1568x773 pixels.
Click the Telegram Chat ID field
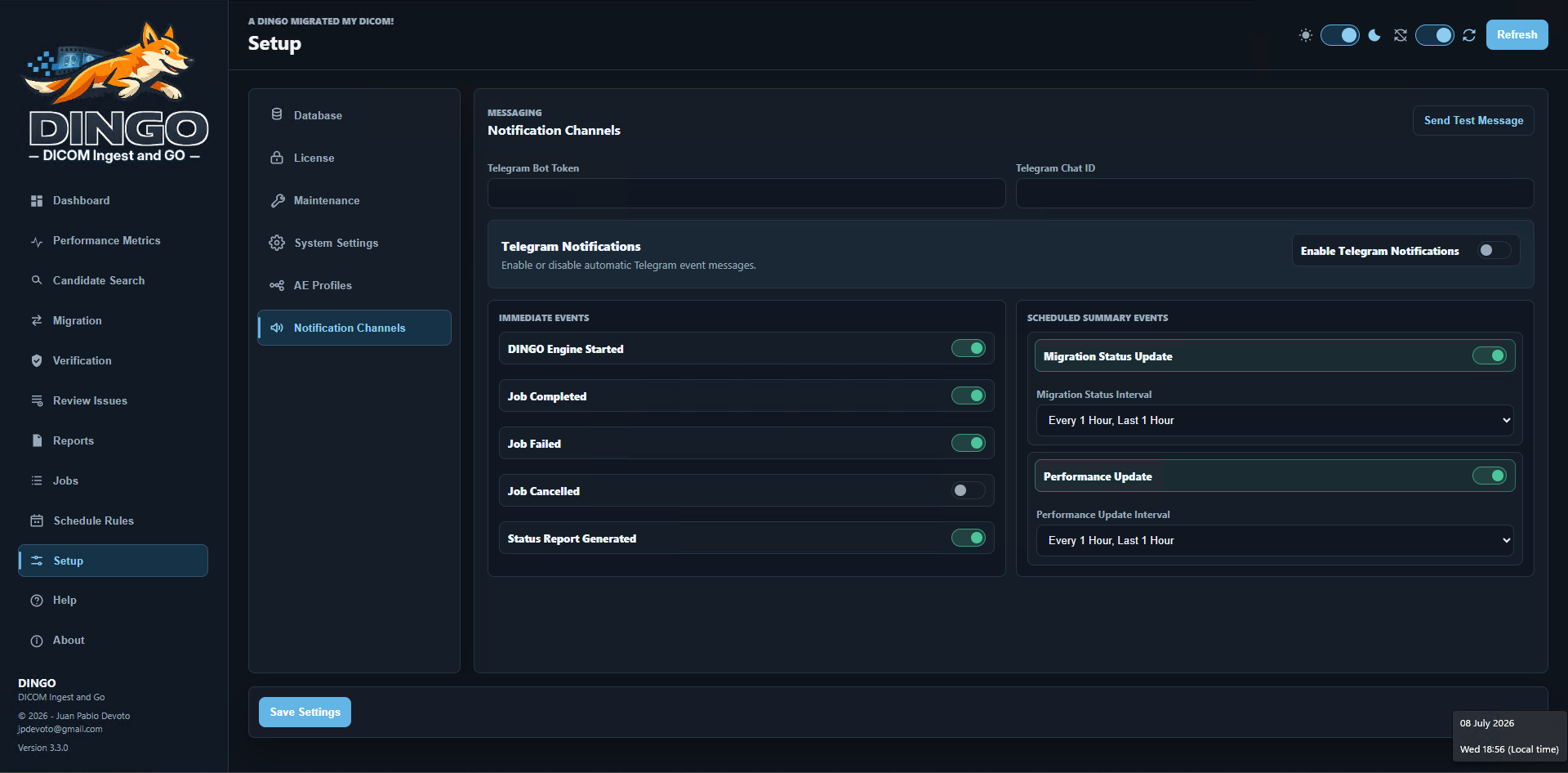pyautogui.click(x=1275, y=194)
